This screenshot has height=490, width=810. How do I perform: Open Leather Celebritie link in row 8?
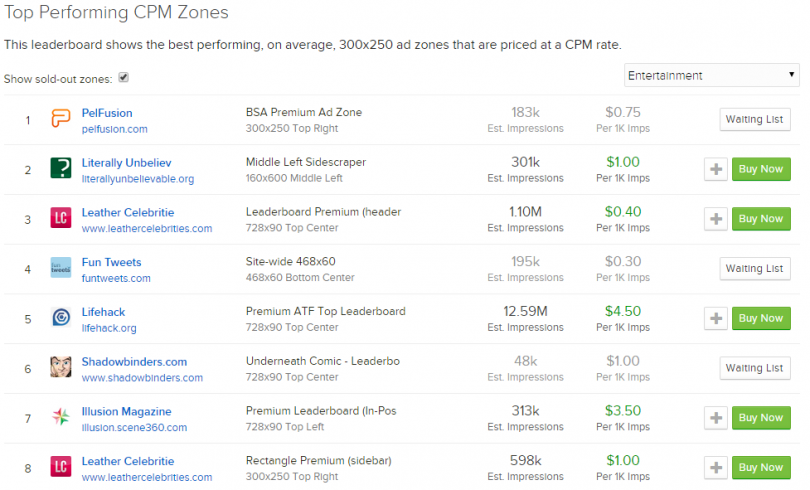coord(128,461)
